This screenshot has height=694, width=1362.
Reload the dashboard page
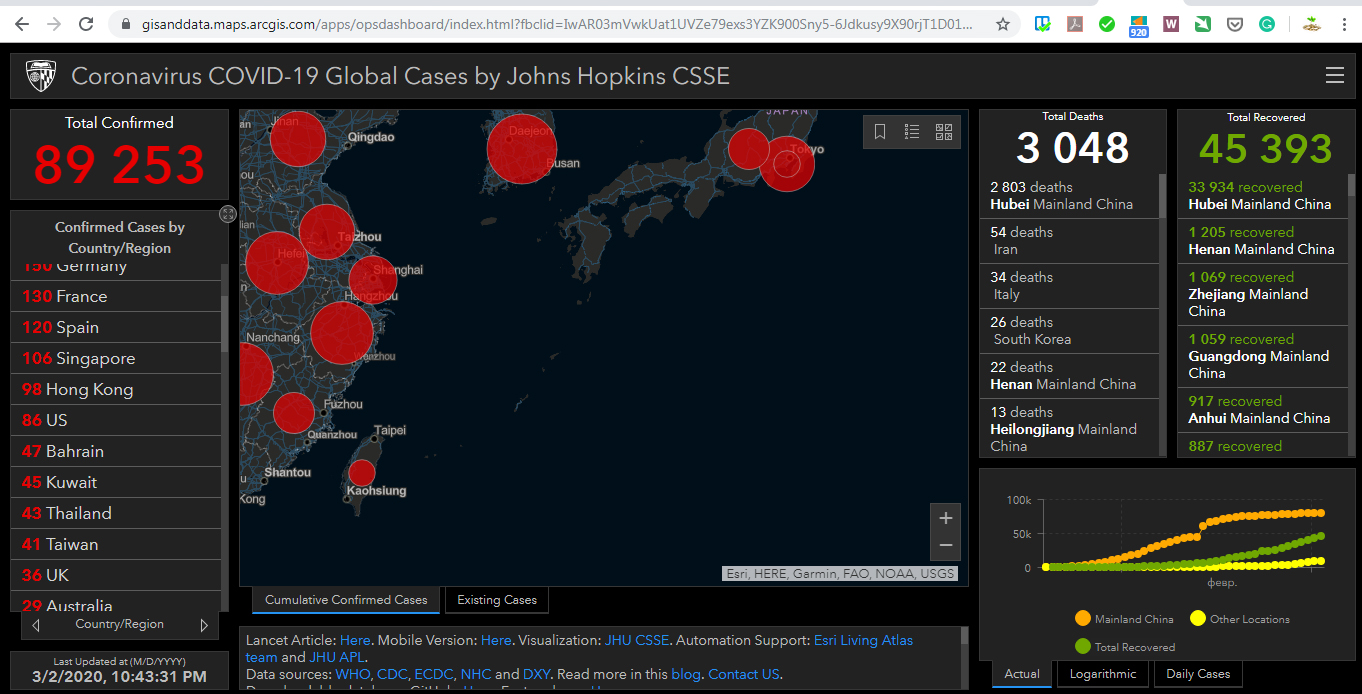click(x=86, y=24)
